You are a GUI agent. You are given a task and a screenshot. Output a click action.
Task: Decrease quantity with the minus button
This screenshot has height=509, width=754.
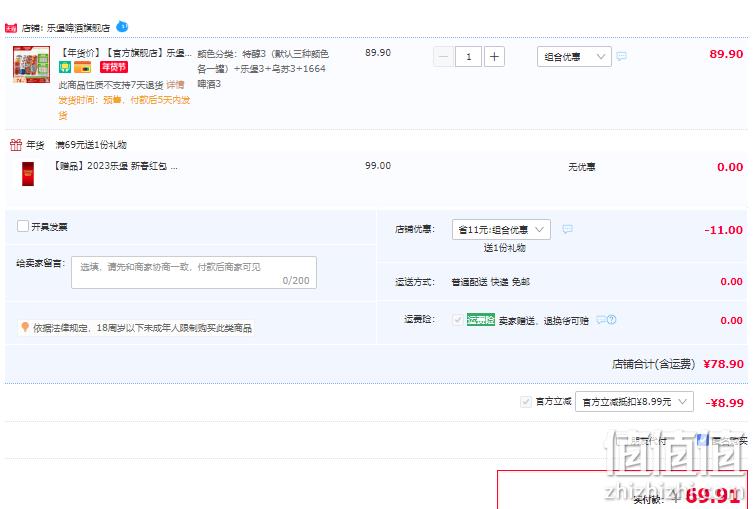[443, 57]
